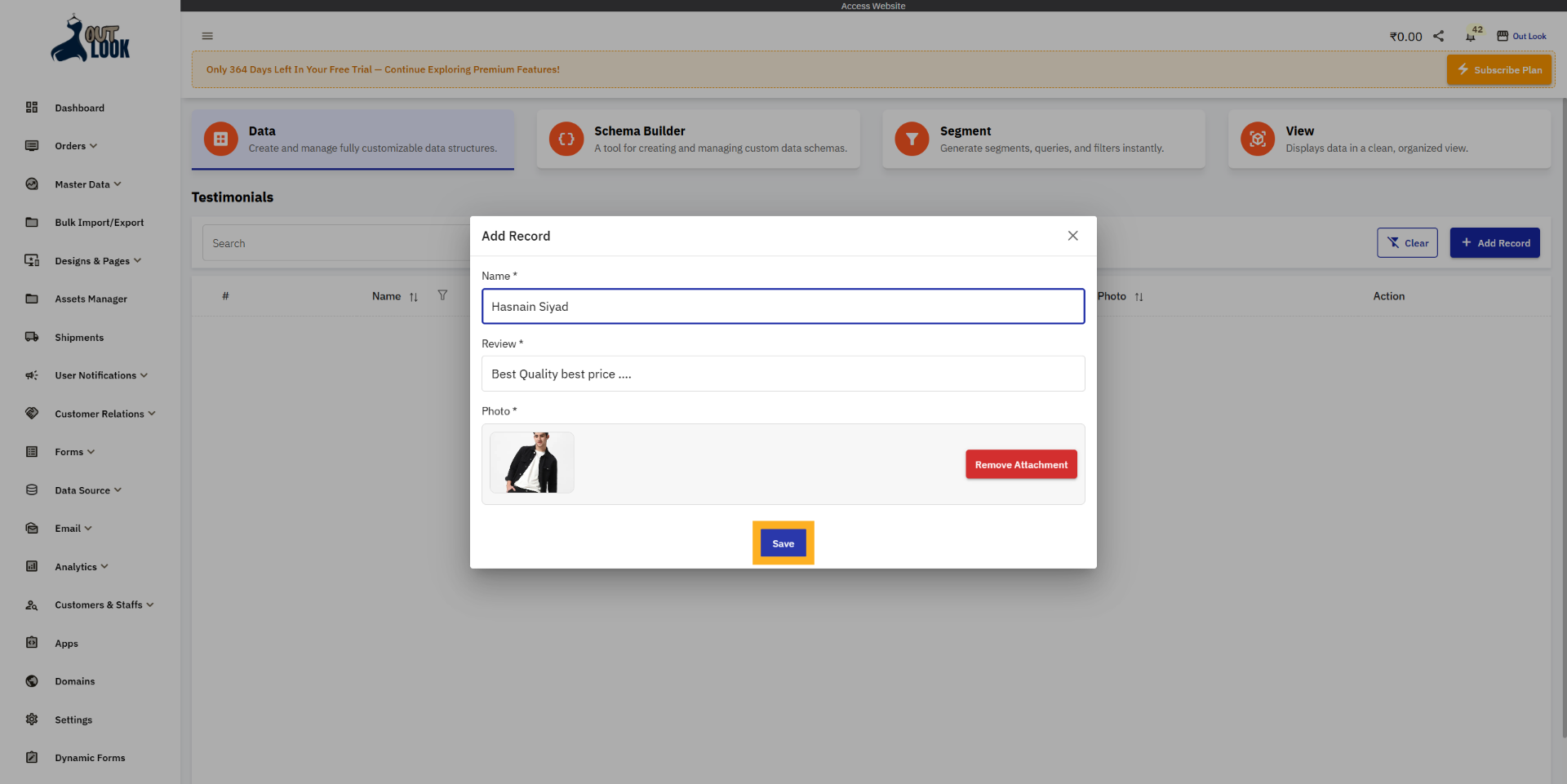Expand the Analytics sidebar menu
Viewport: 1567px width, 784px height.
[81, 567]
